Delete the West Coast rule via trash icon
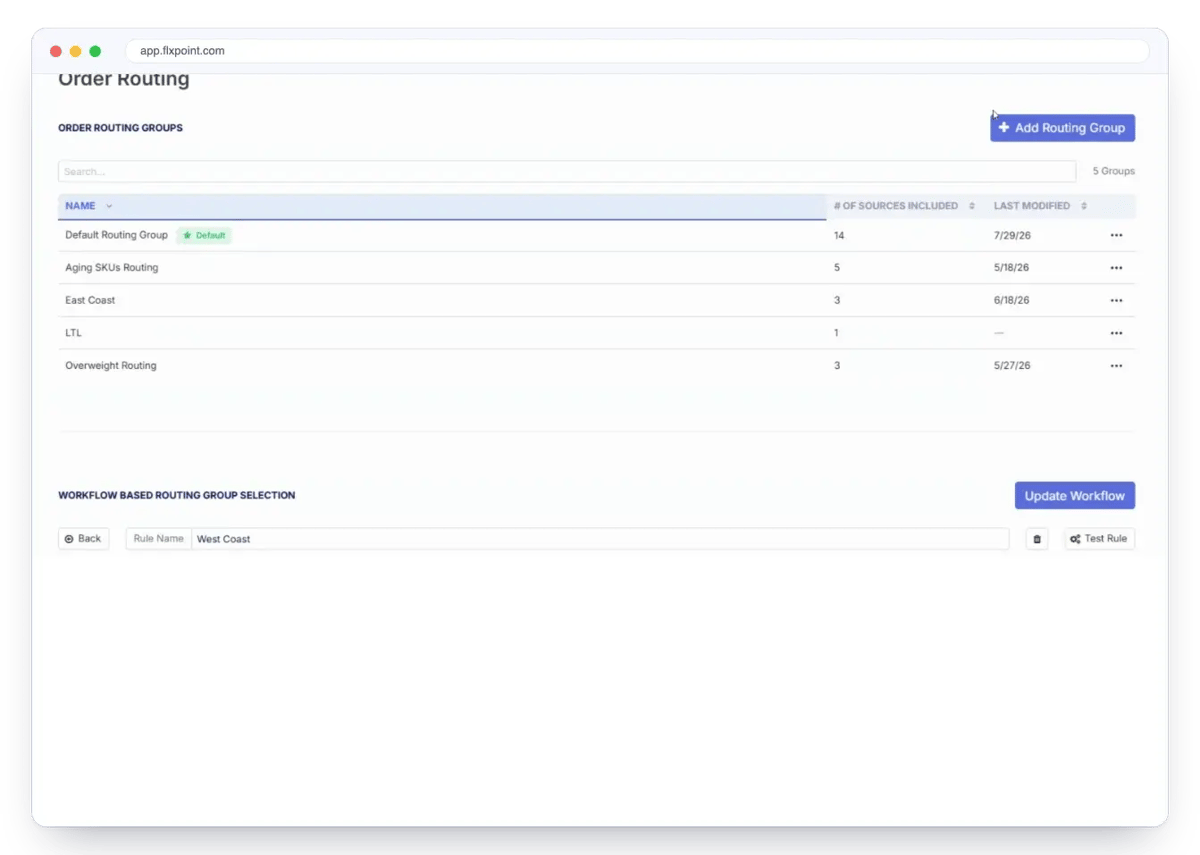This screenshot has width=1200, height=855. click(1037, 539)
